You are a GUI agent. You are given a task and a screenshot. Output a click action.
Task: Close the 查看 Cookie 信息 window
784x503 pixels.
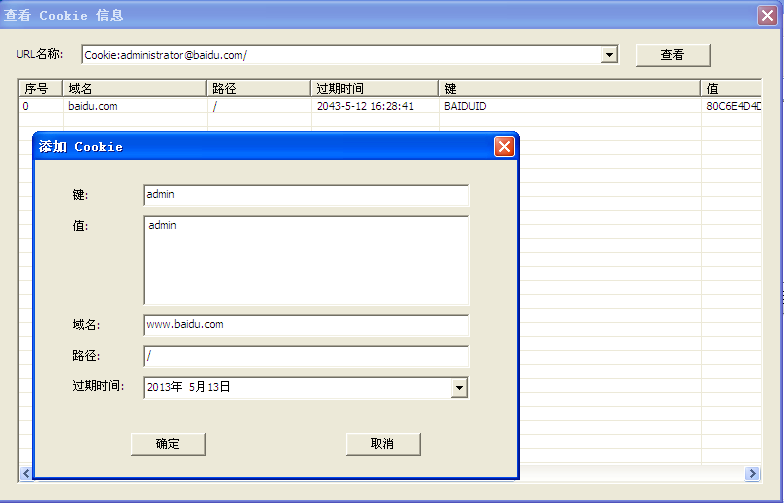(x=767, y=16)
